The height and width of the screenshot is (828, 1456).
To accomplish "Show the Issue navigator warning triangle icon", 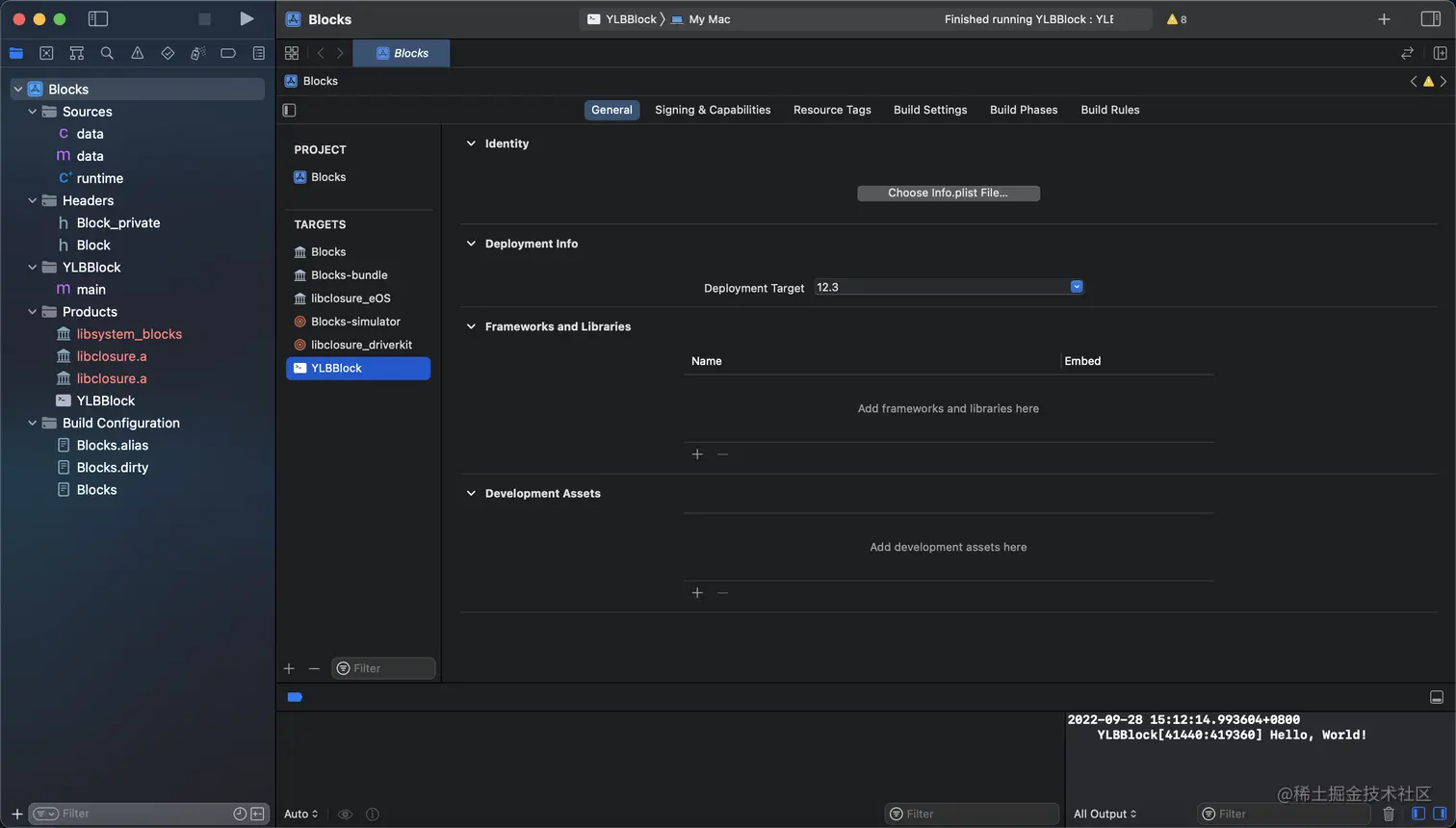I will click(138, 53).
